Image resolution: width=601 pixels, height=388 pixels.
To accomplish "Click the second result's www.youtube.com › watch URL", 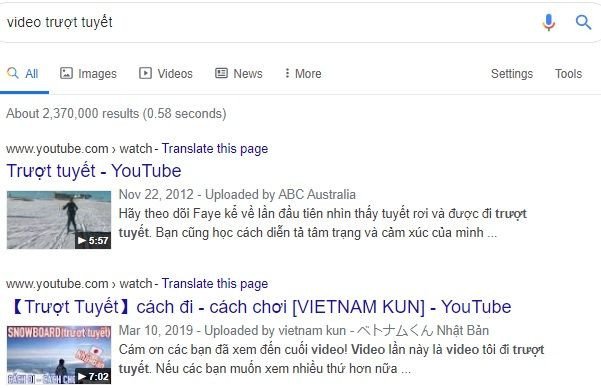I will tap(79, 284).
